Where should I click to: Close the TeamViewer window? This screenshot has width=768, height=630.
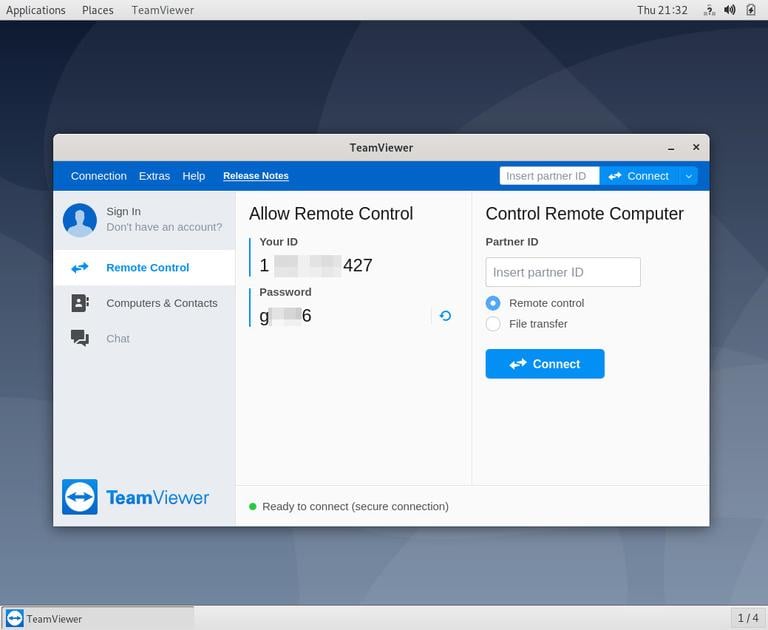(x=696, y=147)
